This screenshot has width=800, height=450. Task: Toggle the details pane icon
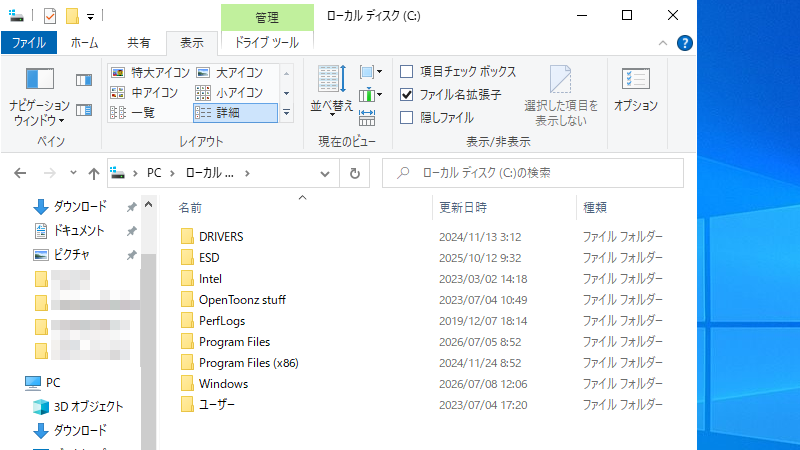(84, 110)
